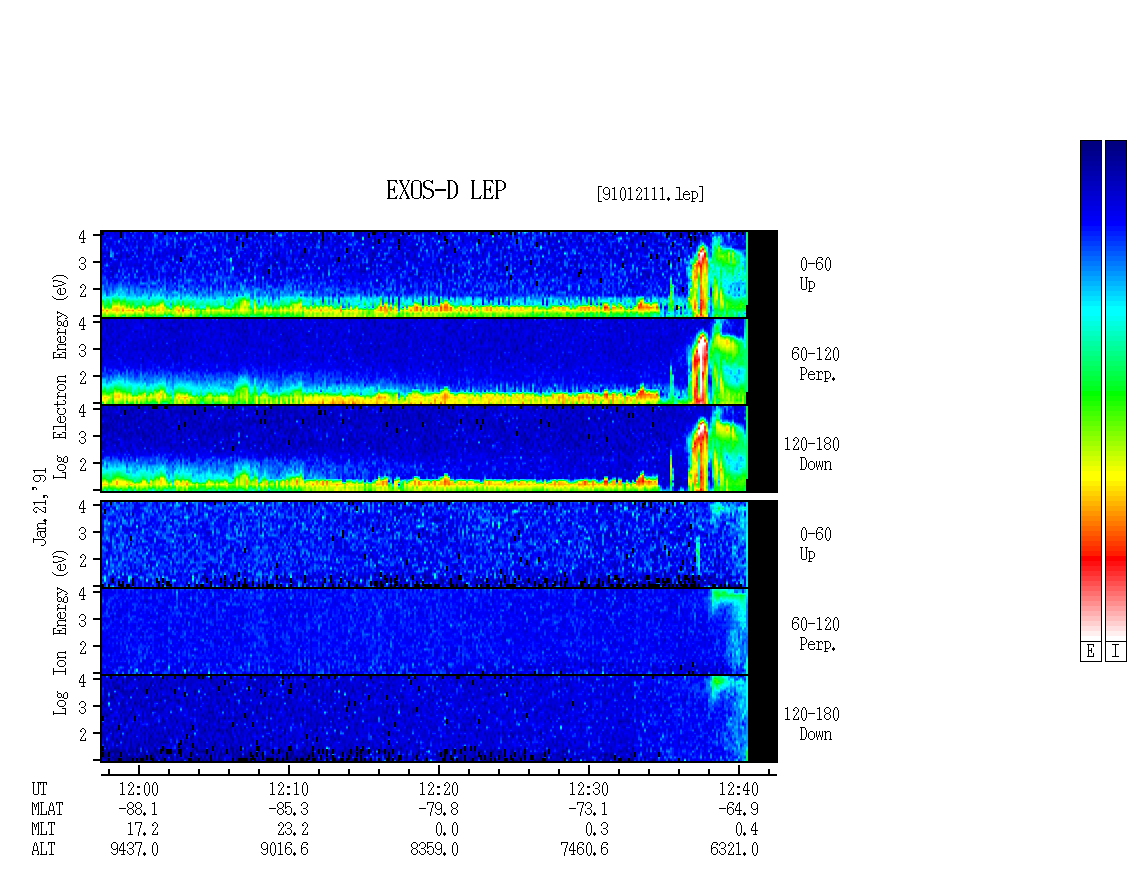
Task: Click the ALT value 9437.0
Action: pyautogui.click(x=134, y=850)
